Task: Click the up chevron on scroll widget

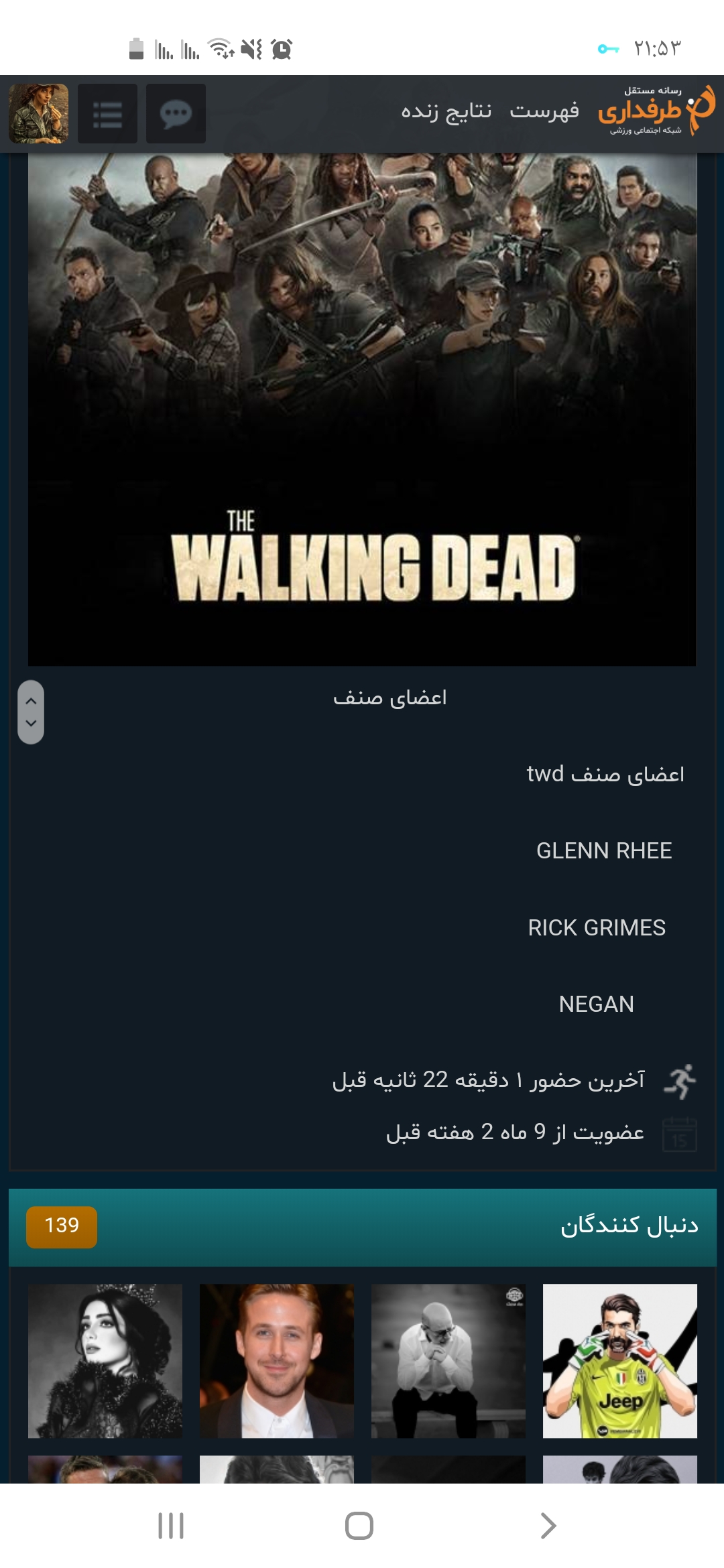Action: pos(31,700)
